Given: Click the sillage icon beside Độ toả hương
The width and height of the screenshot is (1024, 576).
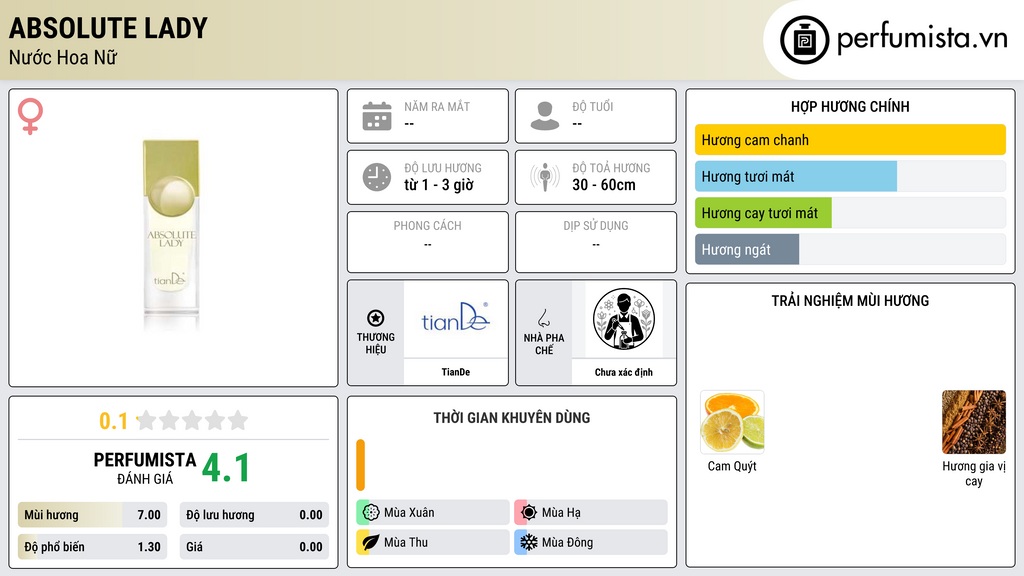Looking at the screenshot, I should click(545, 177).
